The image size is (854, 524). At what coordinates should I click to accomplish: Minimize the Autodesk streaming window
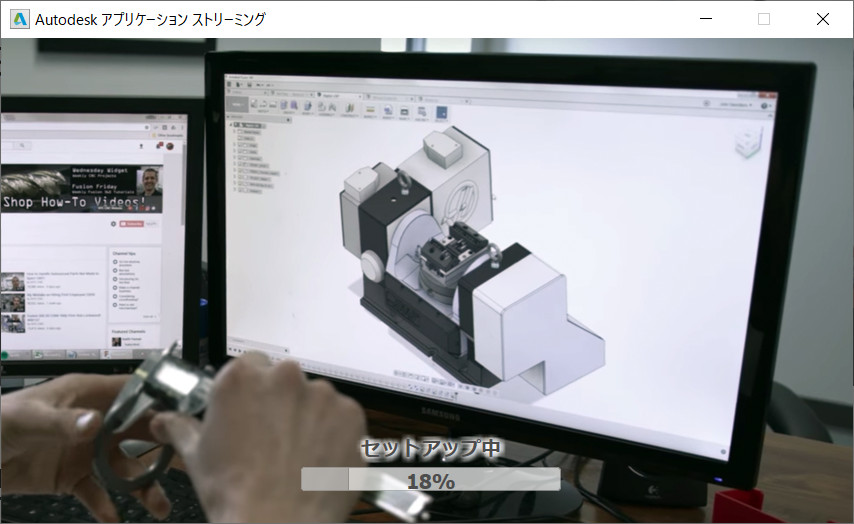click(x=706, y=19)
